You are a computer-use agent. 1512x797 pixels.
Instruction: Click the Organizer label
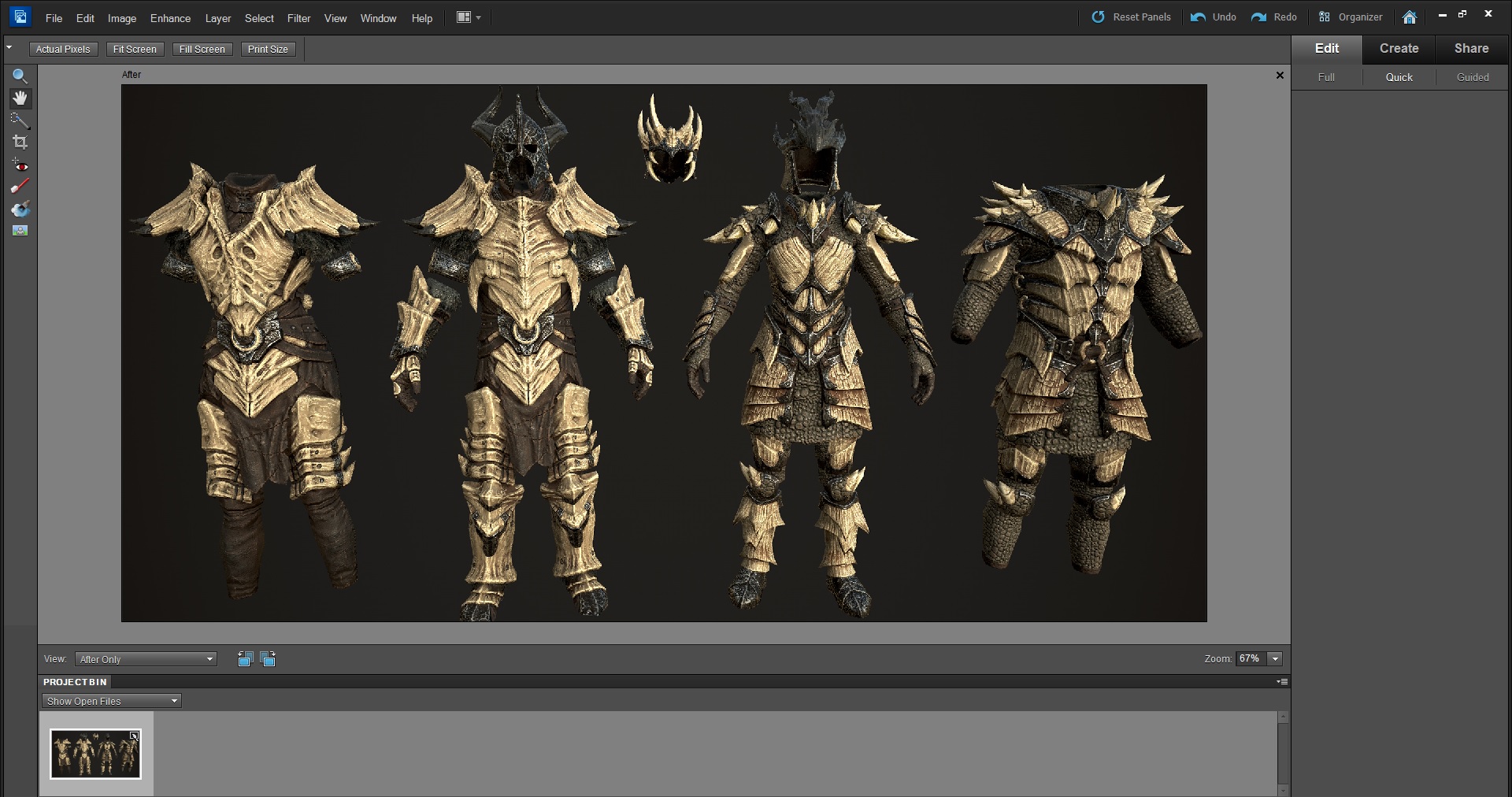(1360, 17)
